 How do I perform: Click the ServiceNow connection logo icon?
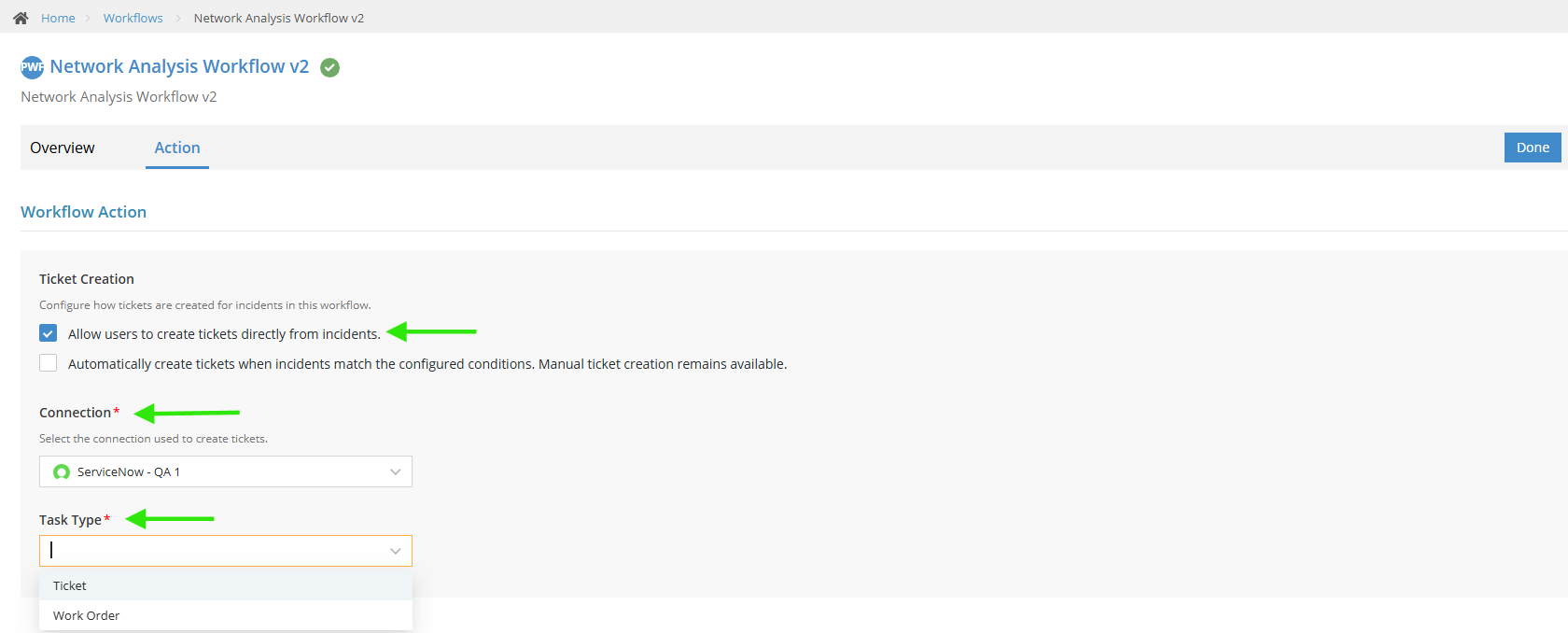pyautogui.click(x=62, y=471)
